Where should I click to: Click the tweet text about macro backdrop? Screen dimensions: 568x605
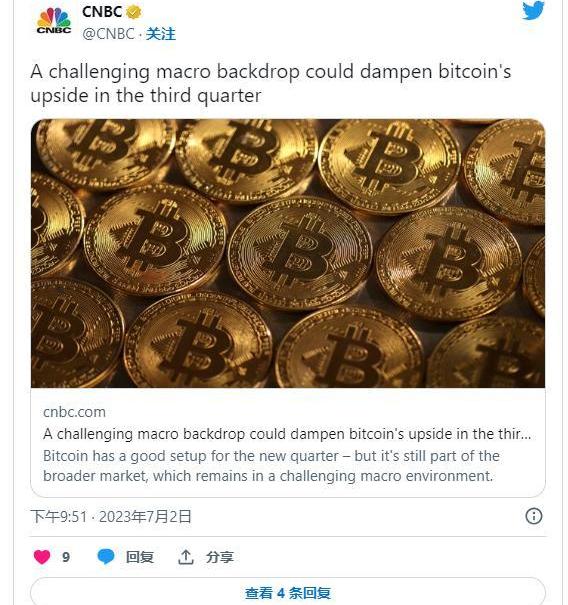pyautogui.click(x=270, y=84)
